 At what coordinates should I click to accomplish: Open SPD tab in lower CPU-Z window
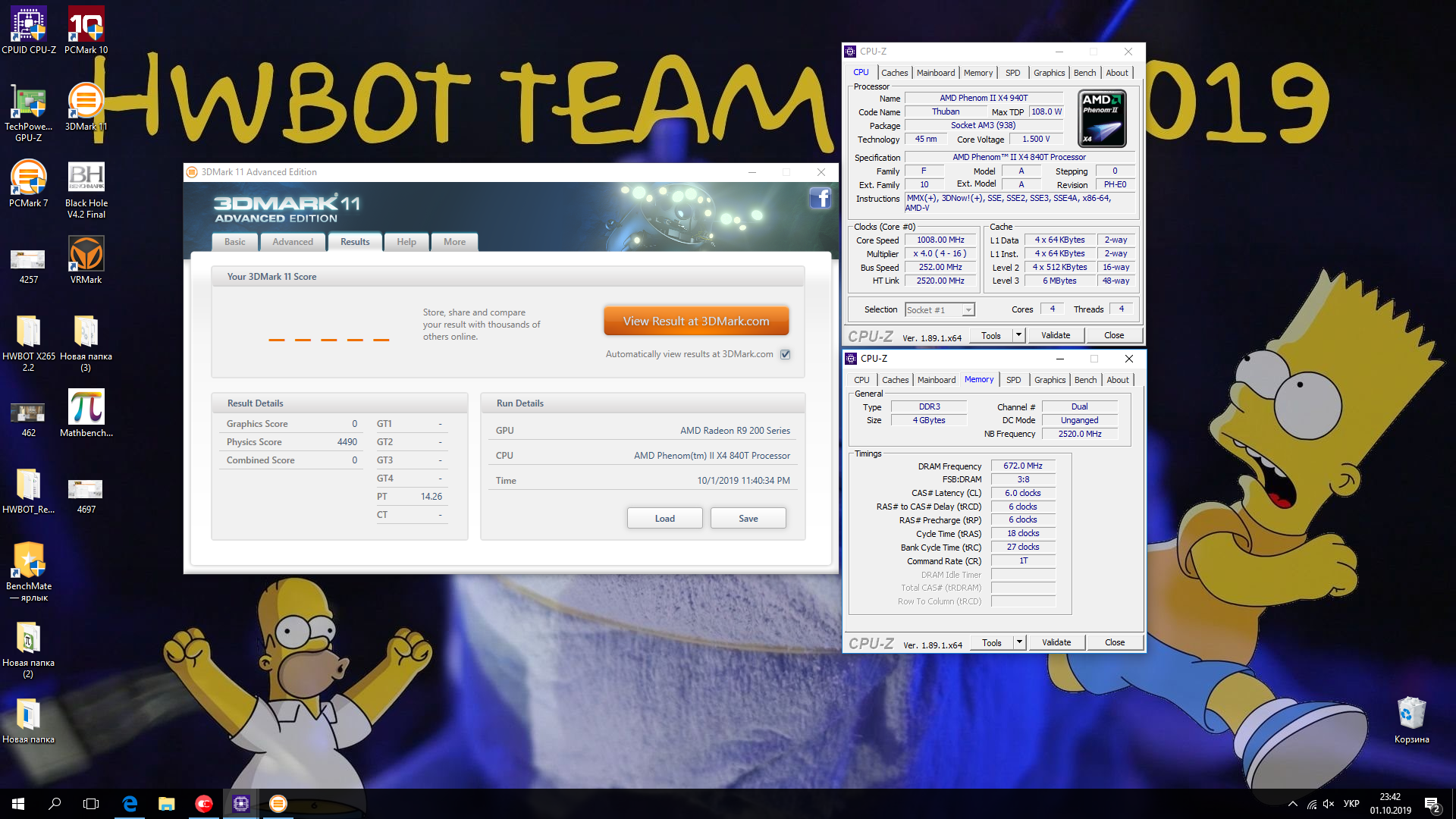click(1014, 380)
